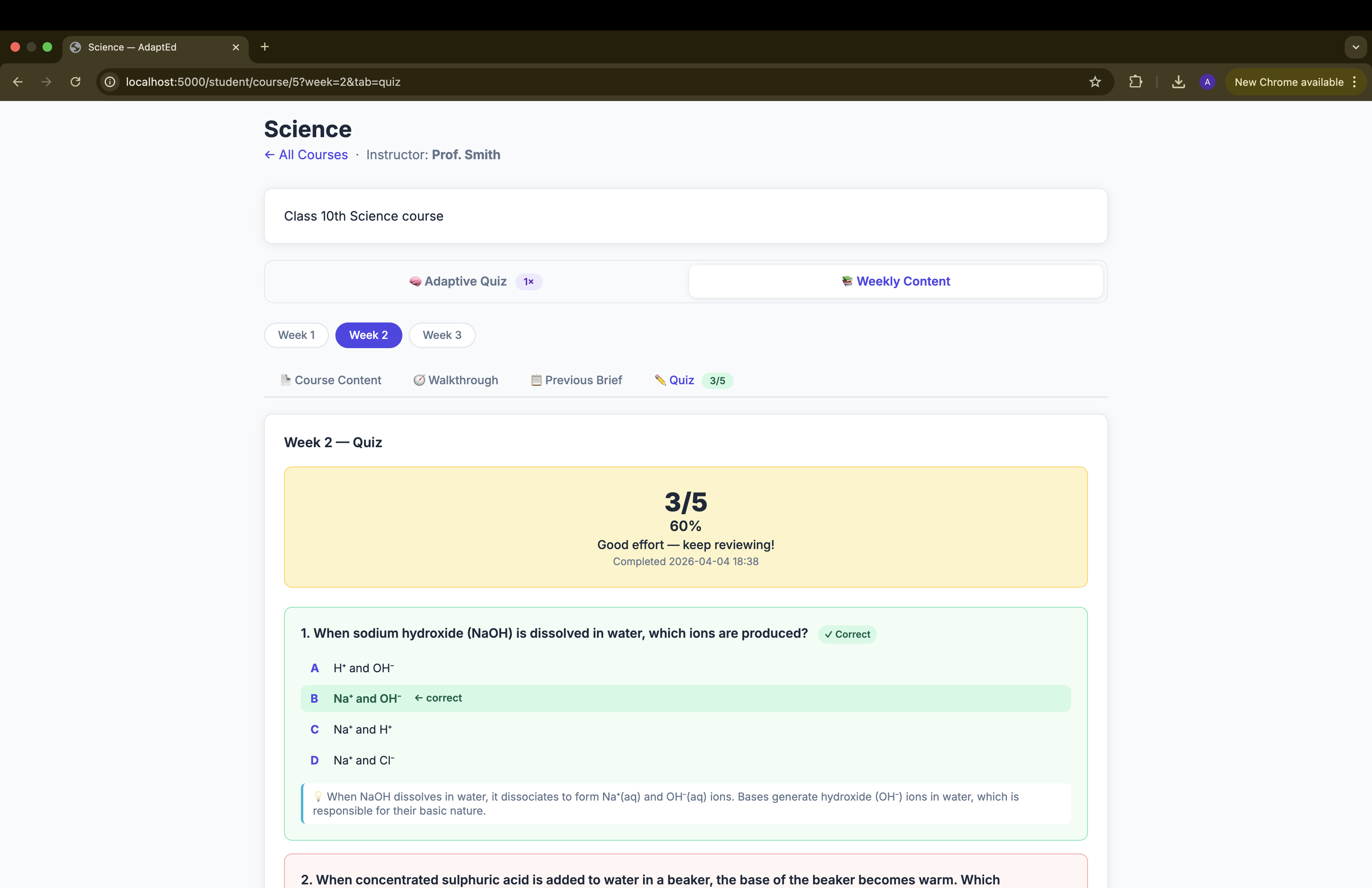Open Chrome three-dot menu
This screenshot has width=1372, height=888.
tap(1354, 82)
